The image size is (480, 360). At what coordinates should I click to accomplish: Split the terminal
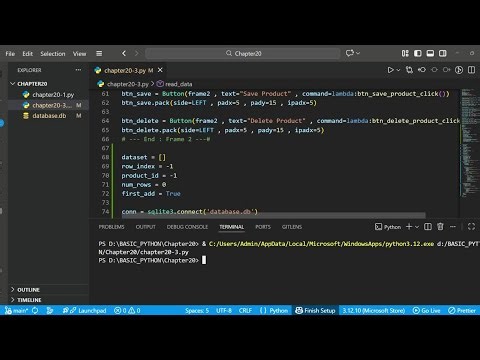(x=428, y=227)
